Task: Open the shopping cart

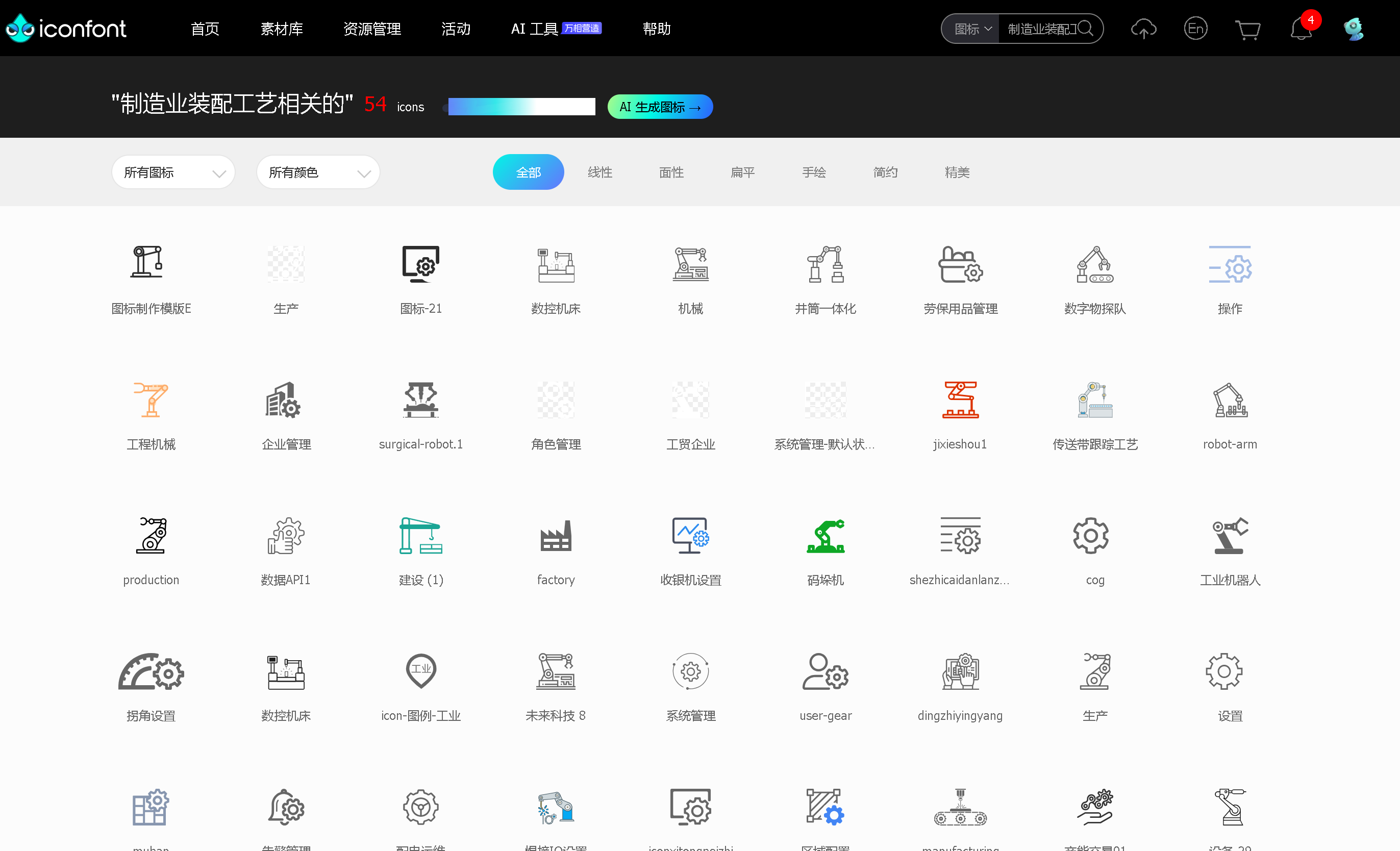Action: (1248, 29)
